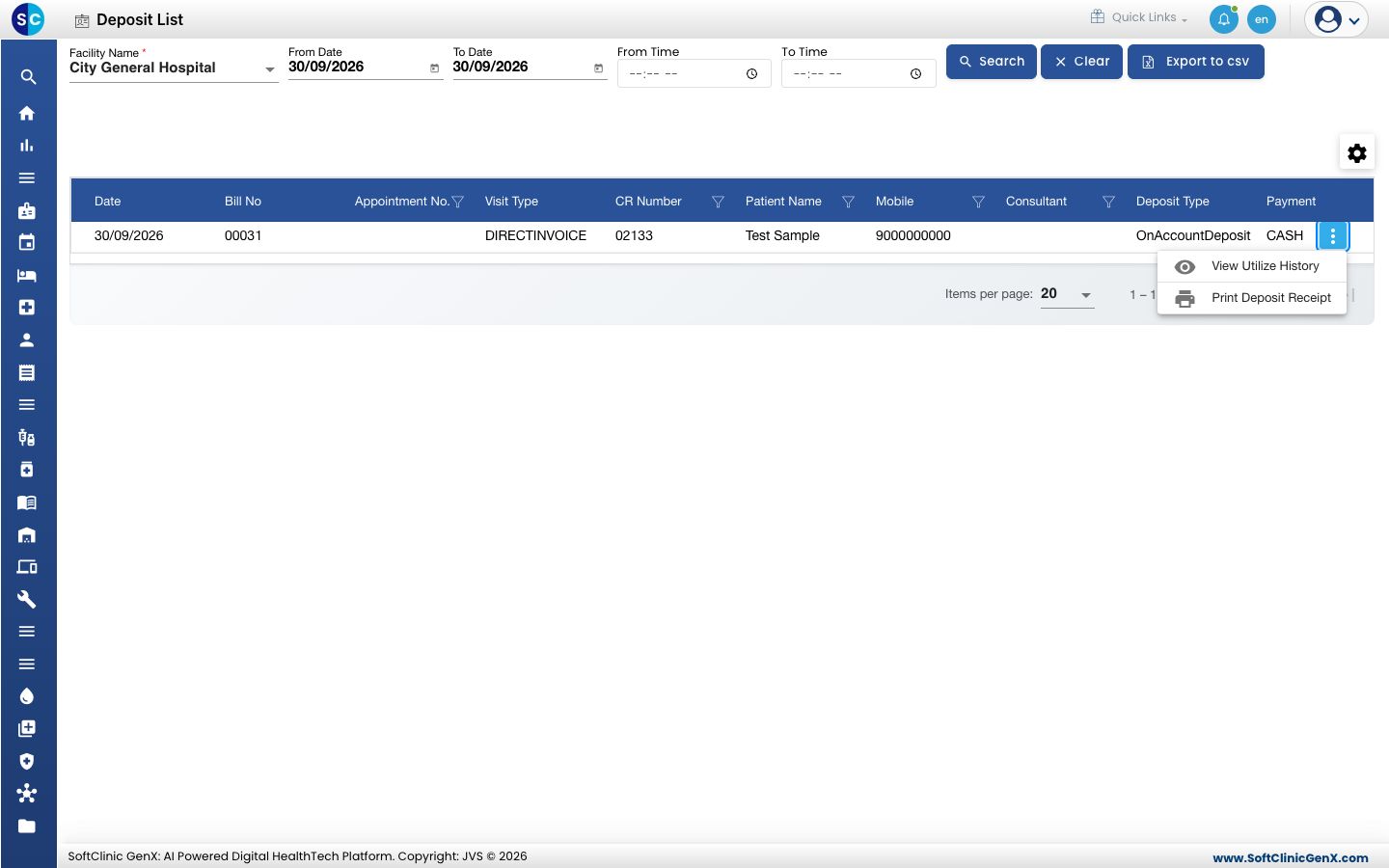Viewport: 1389px width, 868px height.
Task: Switch language using the en button
Action: click(1262, 19)
